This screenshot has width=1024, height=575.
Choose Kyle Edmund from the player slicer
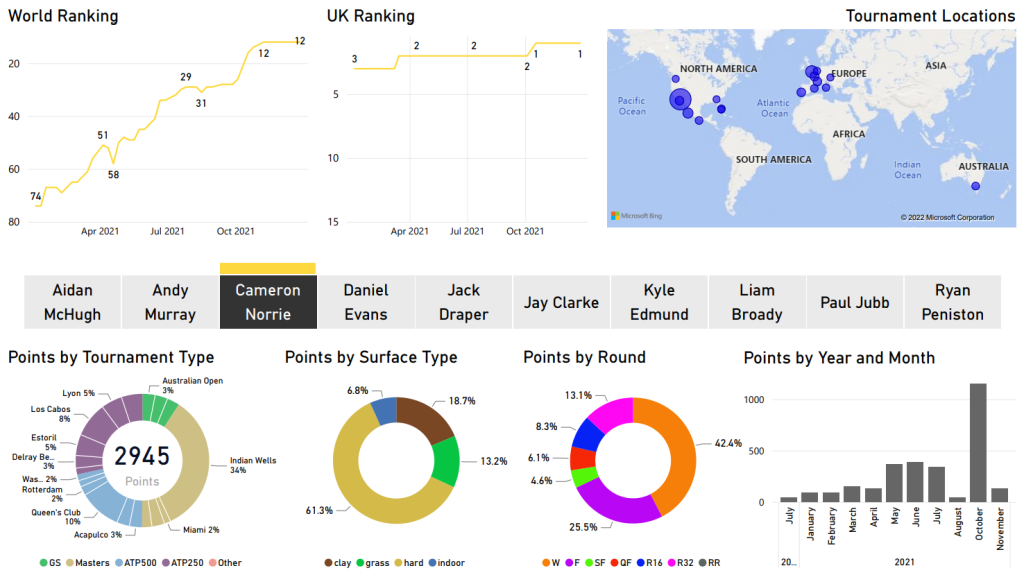point(660,302)
